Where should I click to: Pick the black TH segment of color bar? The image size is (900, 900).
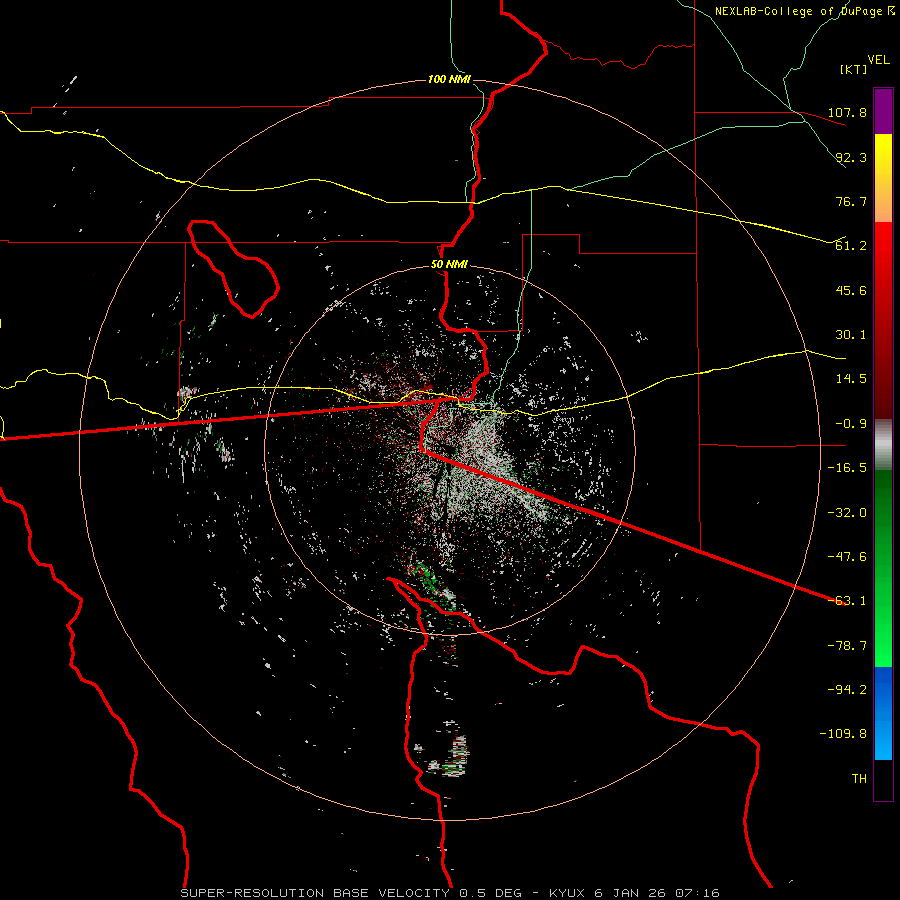(883, 780)
